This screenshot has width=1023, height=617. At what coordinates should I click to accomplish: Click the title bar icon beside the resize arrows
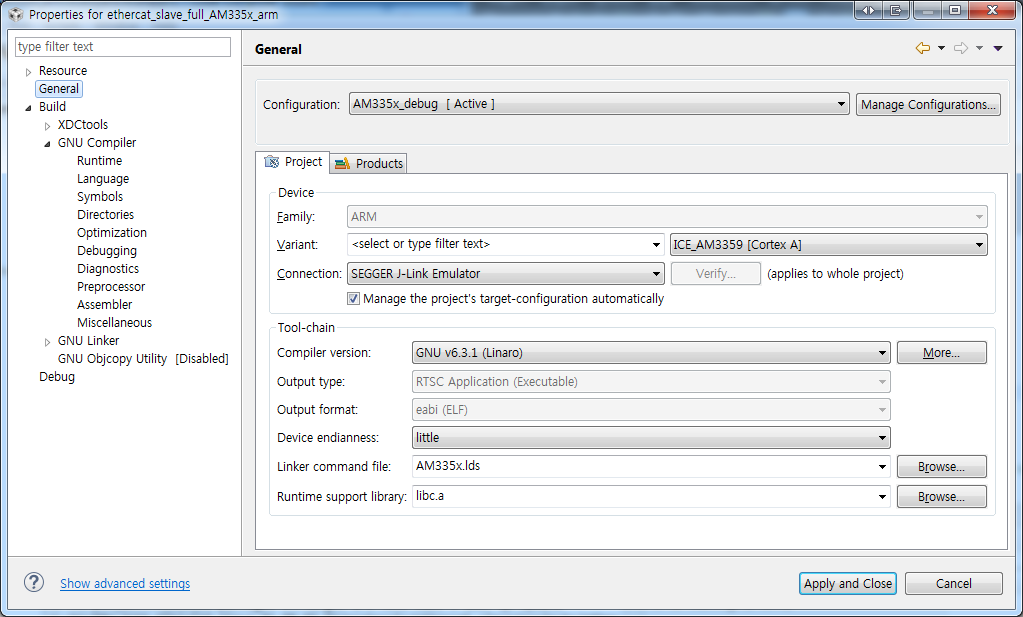896,10
